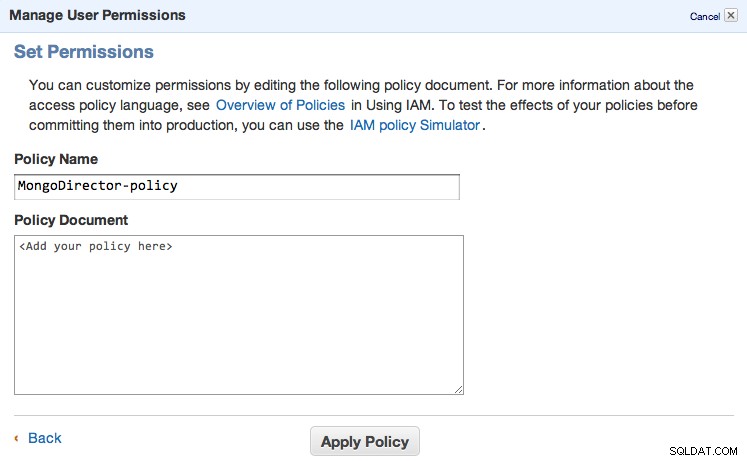Go Back to the previous step

click(44, 438)
